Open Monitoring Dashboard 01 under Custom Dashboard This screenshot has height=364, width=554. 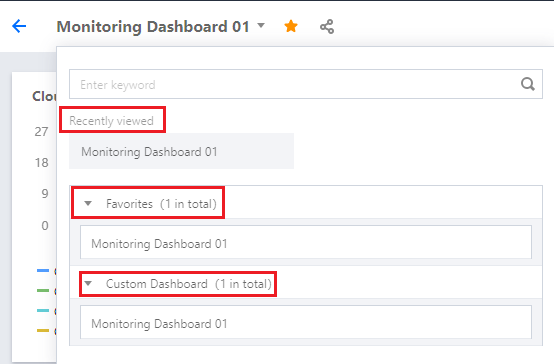tap(306, 323)
